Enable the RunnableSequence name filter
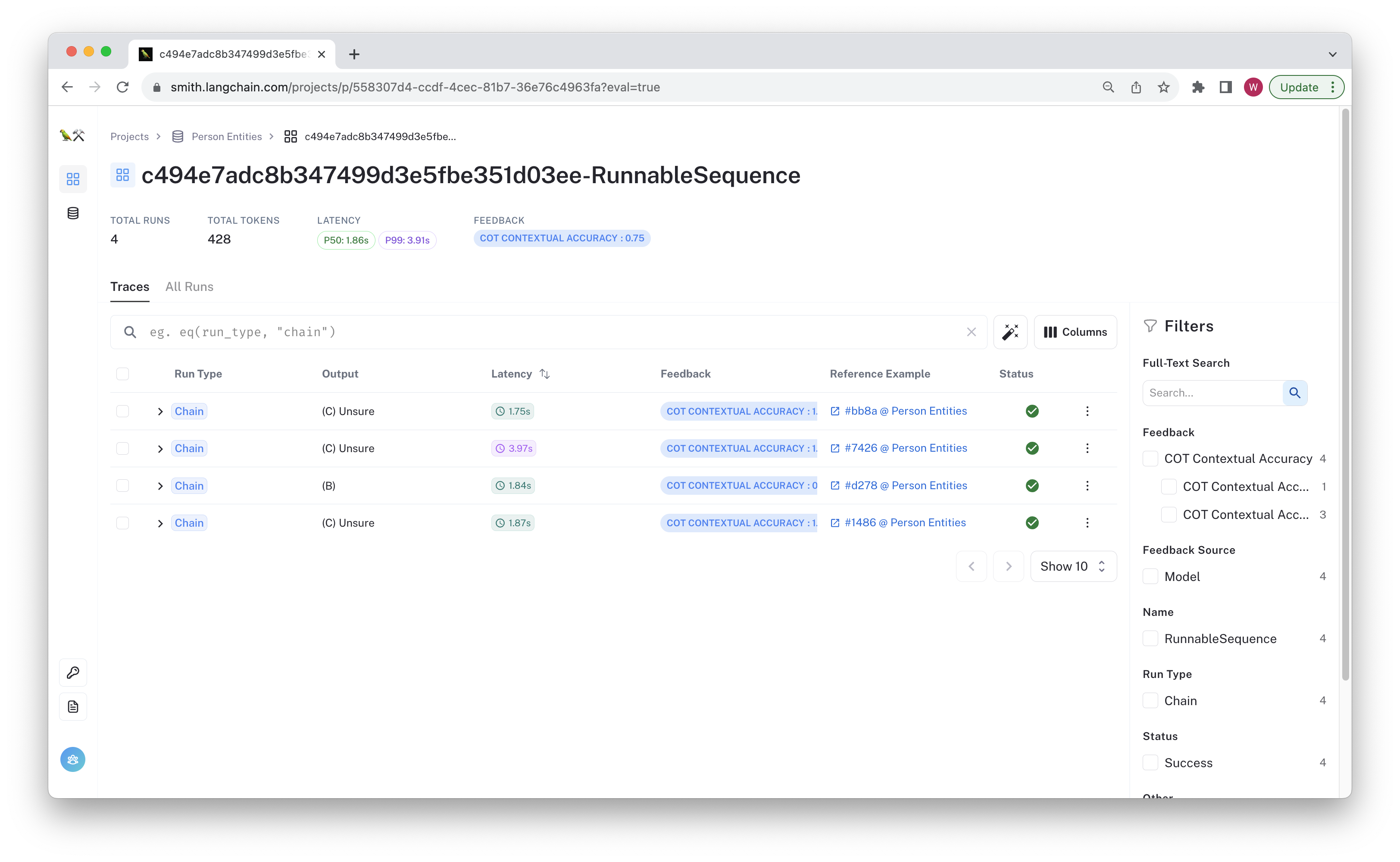The image size is (1400, 862). tap(1150, 638)
